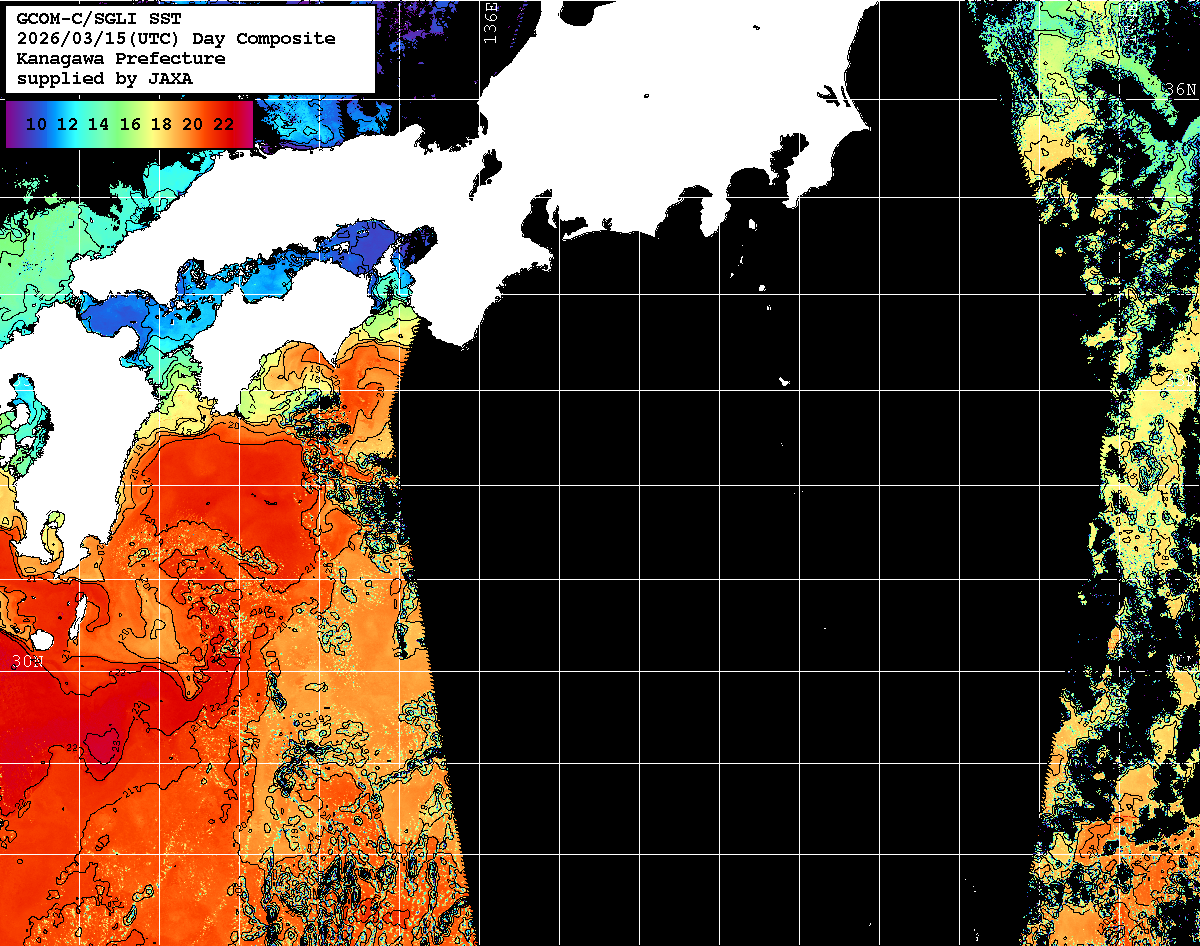Click the crimson warmest-water patch below 30N
Viewport: 1200px width, 946px height.
pos(101,746)
